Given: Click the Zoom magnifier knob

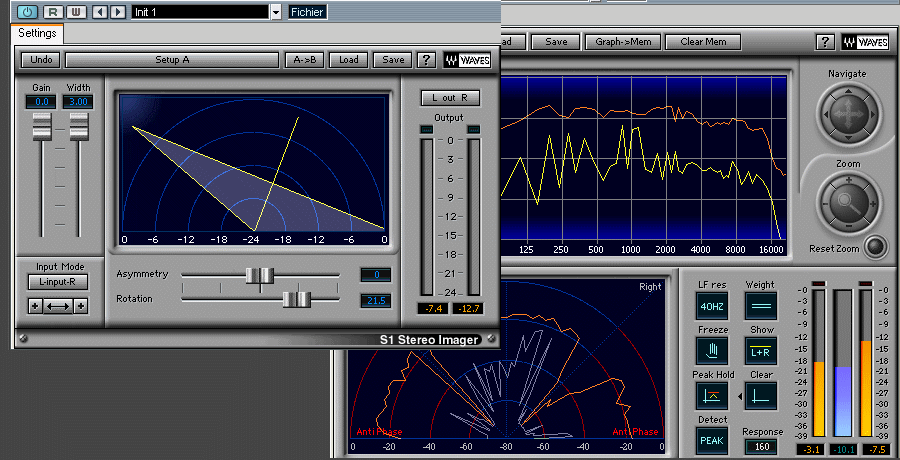Looking at the screenshot, I should [x=848, y=201].
